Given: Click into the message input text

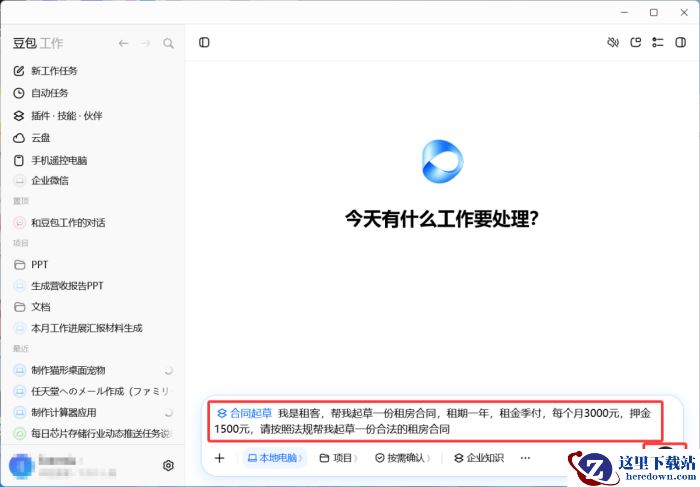Looking at the screenshot, I should click(435, 421).
